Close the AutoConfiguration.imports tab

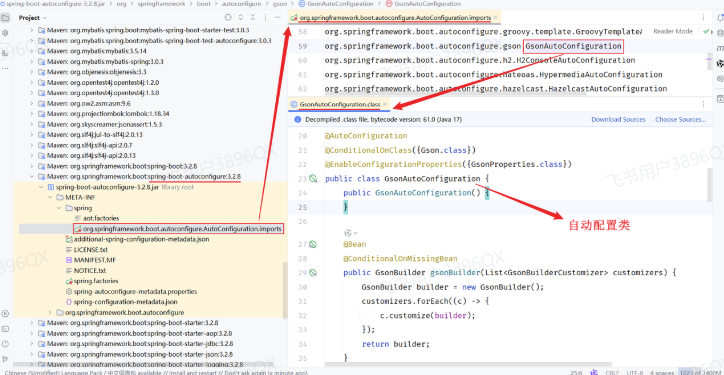coord(495,18)
